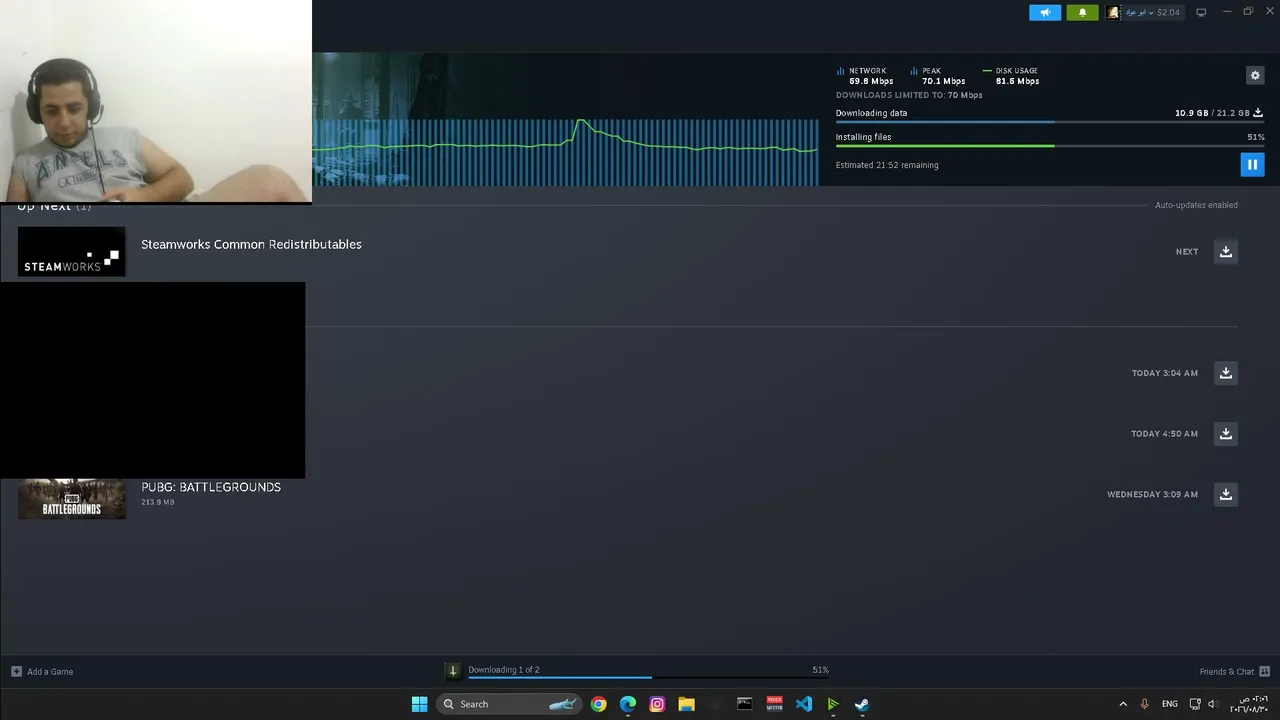Open download settings gear icon
The width and height of the screenshot is (1280, 720).
coord(1255,75)
